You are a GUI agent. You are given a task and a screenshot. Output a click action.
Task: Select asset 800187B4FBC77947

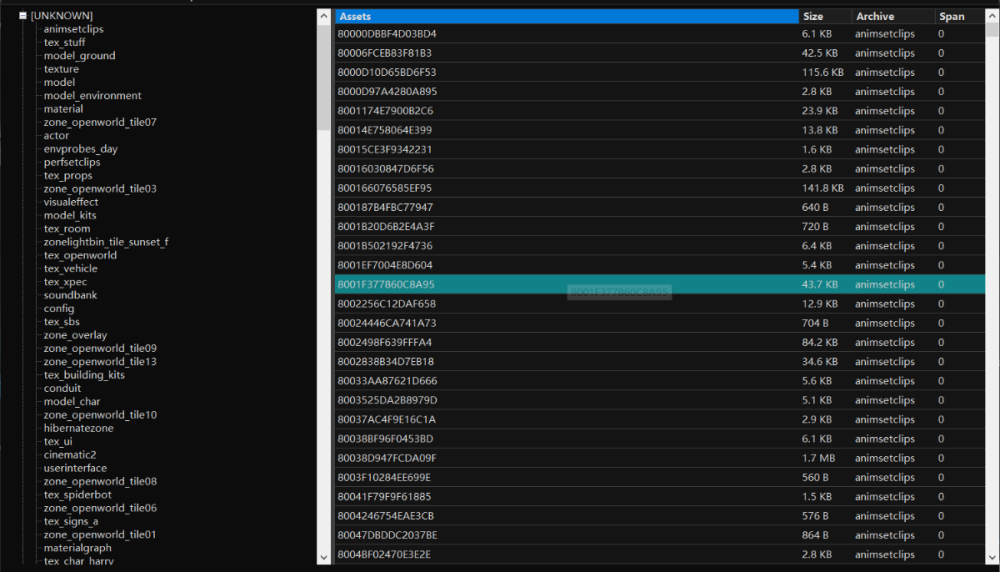pos(660,207)
